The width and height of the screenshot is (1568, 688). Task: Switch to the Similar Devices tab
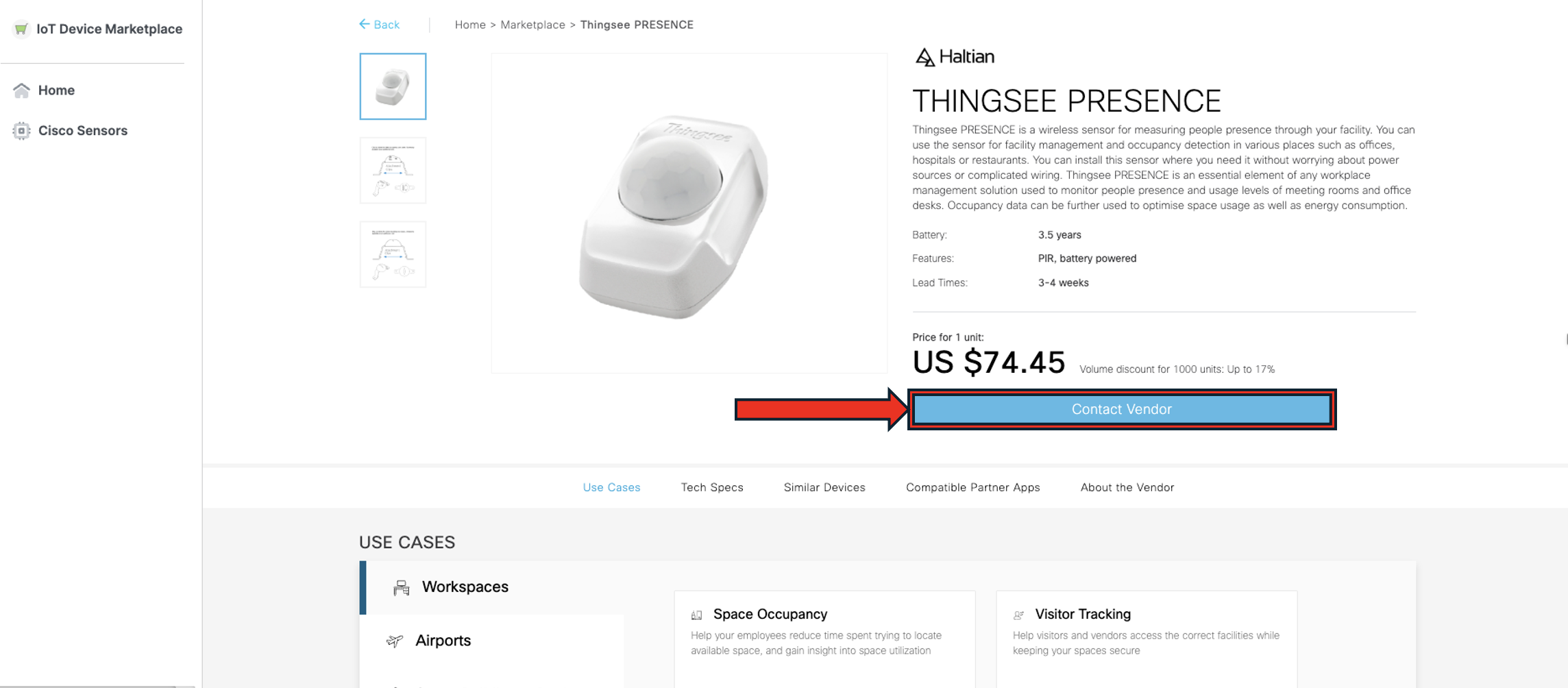tap(824, 487)
